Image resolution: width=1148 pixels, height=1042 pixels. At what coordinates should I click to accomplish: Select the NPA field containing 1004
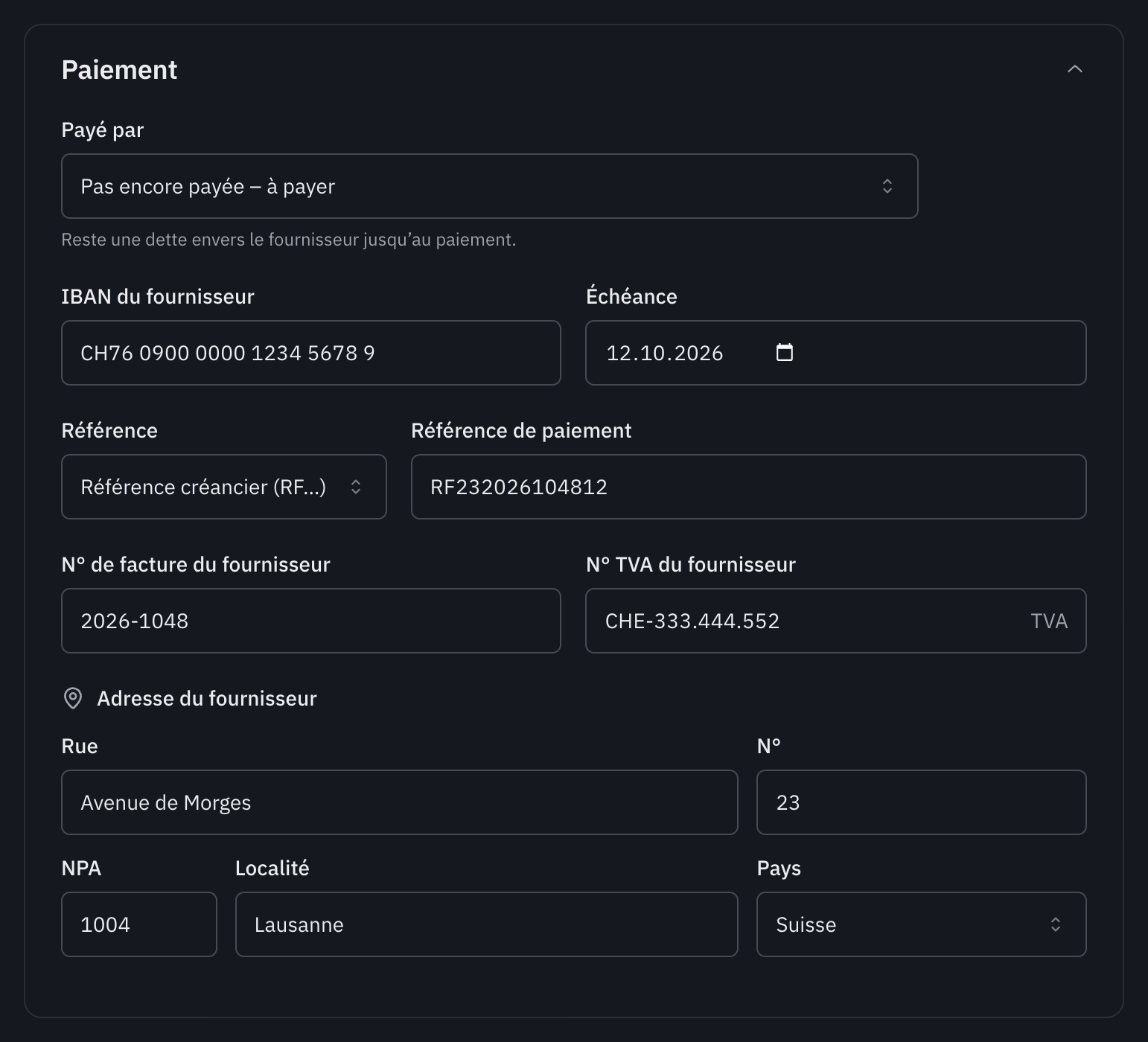pos(139,924)
